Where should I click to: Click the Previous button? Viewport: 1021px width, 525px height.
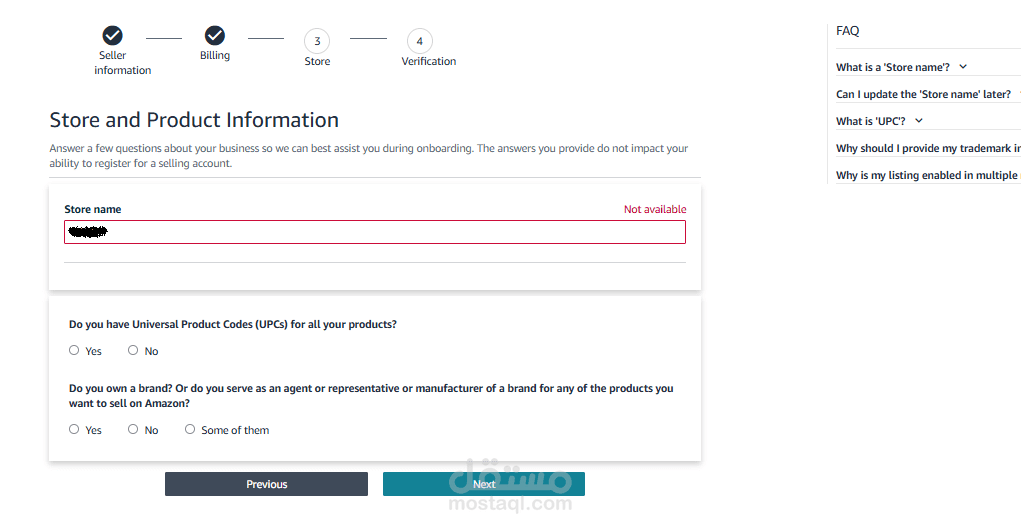(x=266, y=484)
